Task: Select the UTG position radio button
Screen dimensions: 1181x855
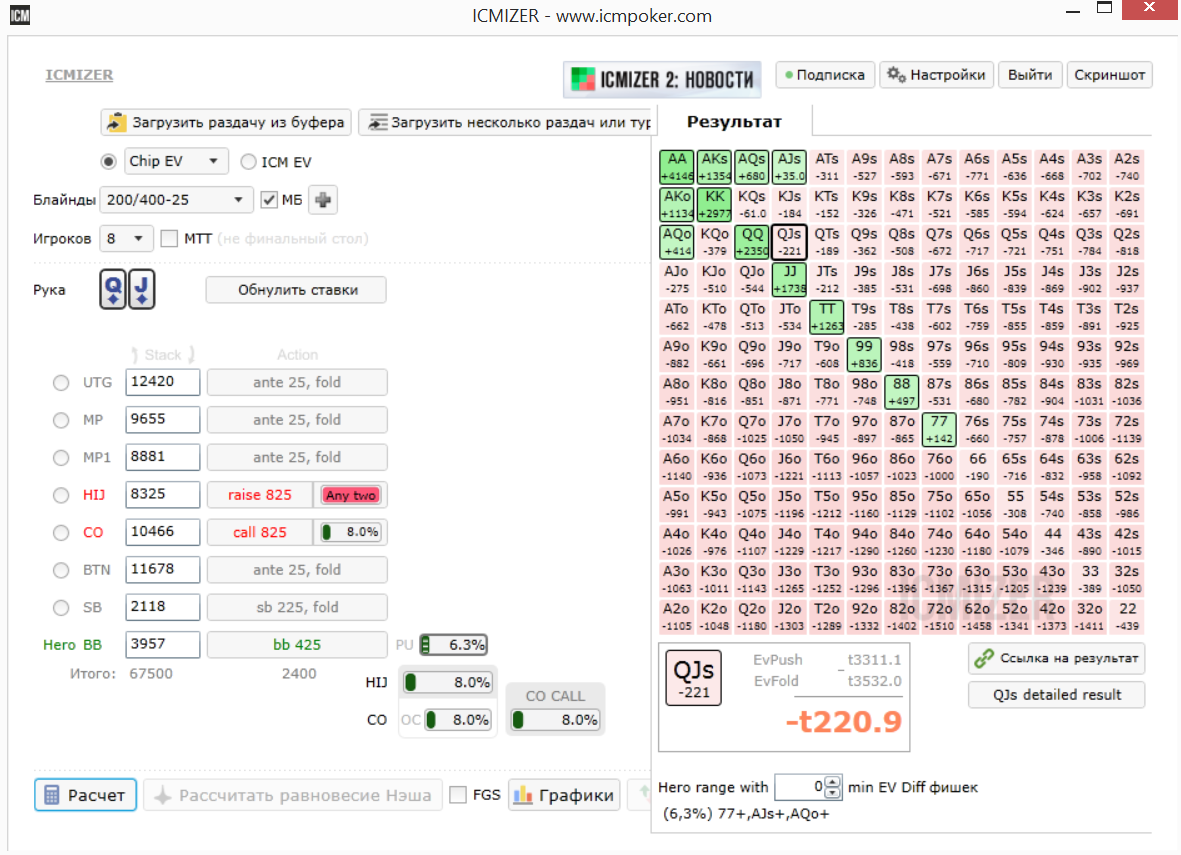Action: coord(61,383)
